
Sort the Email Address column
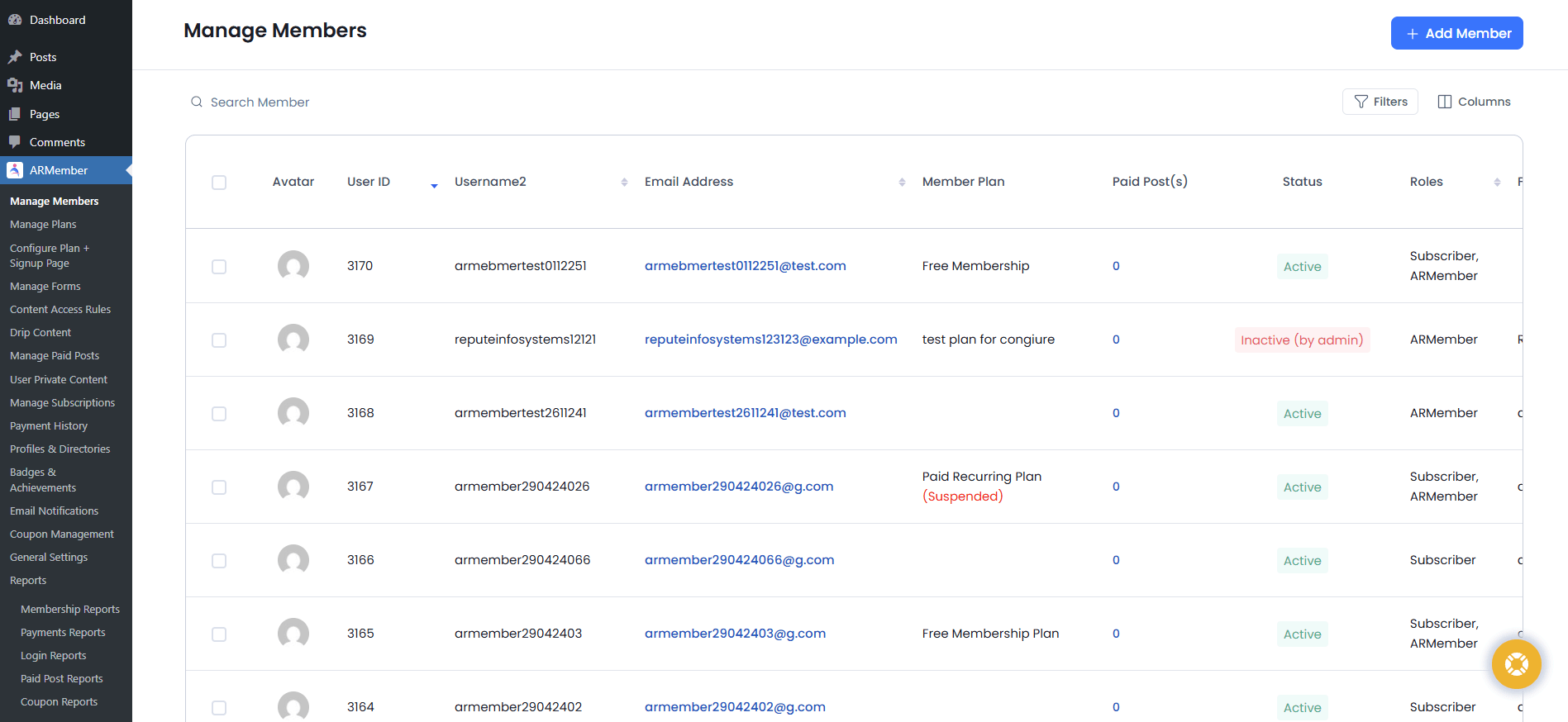point(902,183)
